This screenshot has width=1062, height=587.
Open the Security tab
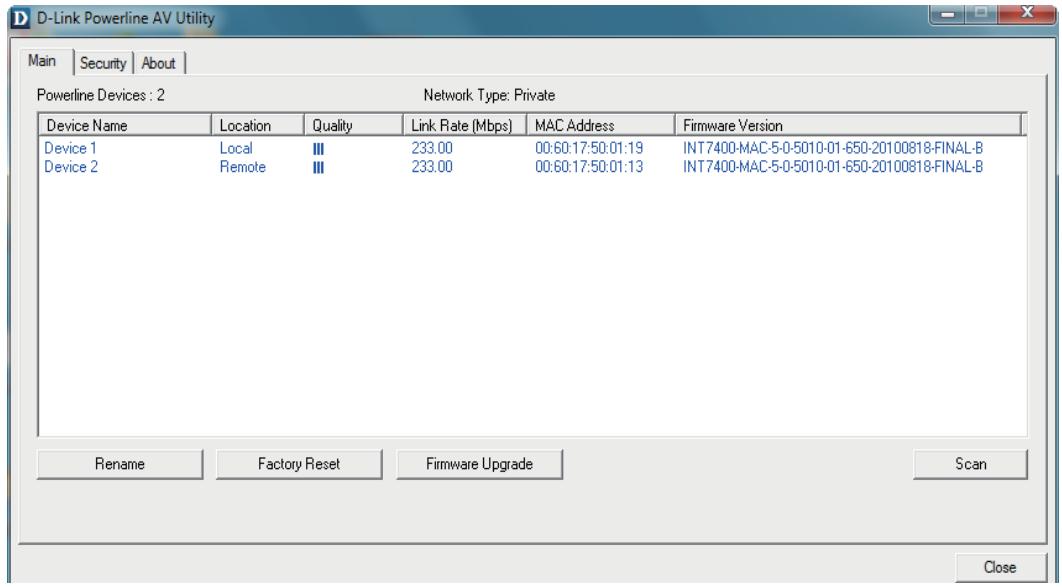pyautogui.click(x=103, y=63)
